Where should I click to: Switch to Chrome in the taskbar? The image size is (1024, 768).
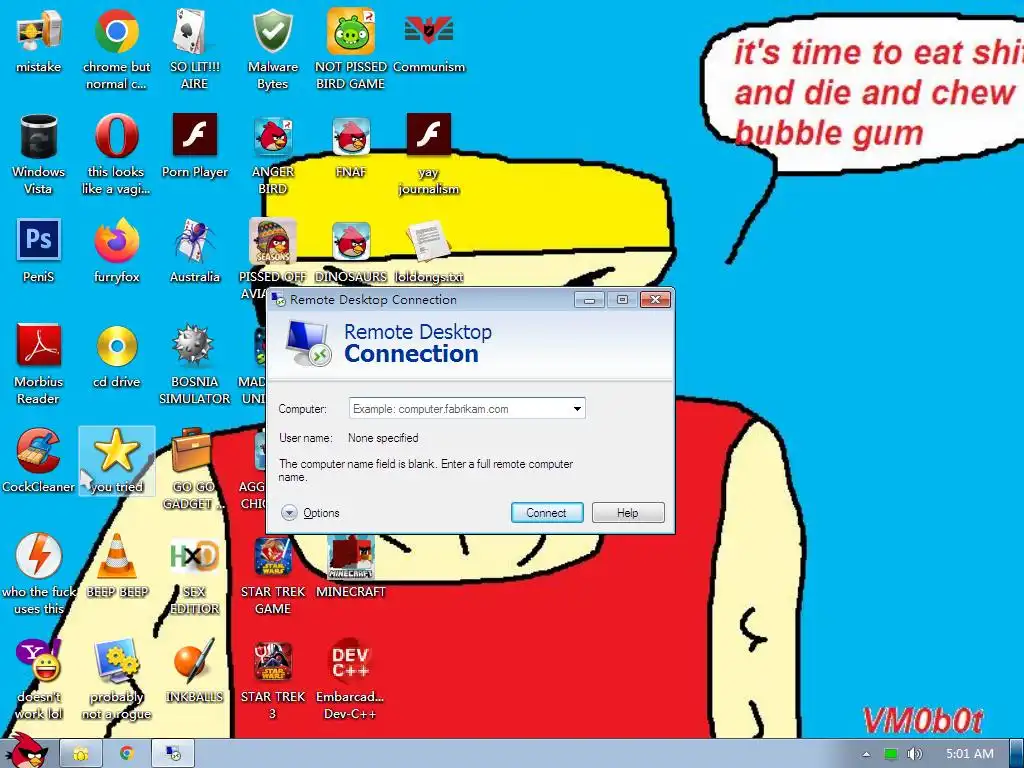pyautogui.click(x=127, y=754)
